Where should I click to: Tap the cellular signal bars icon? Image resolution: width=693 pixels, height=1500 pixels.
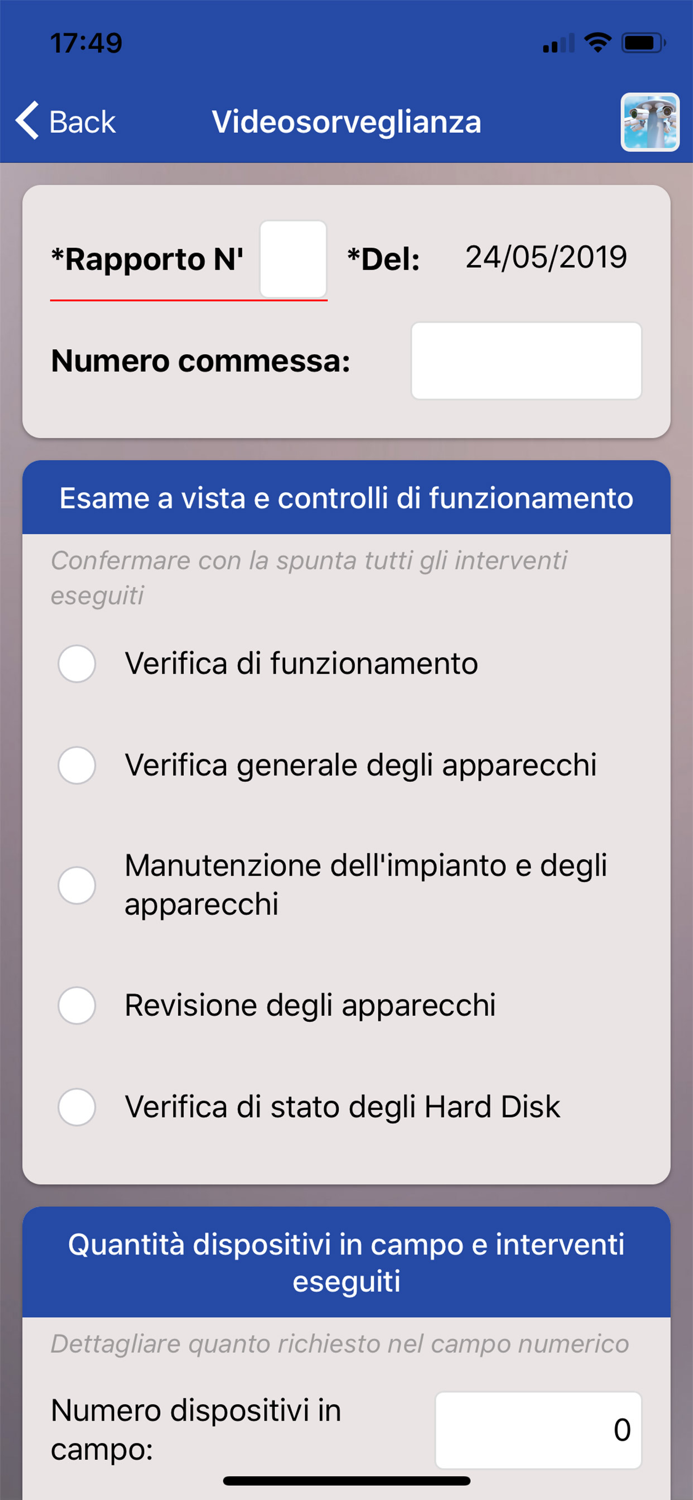[556, 44]
